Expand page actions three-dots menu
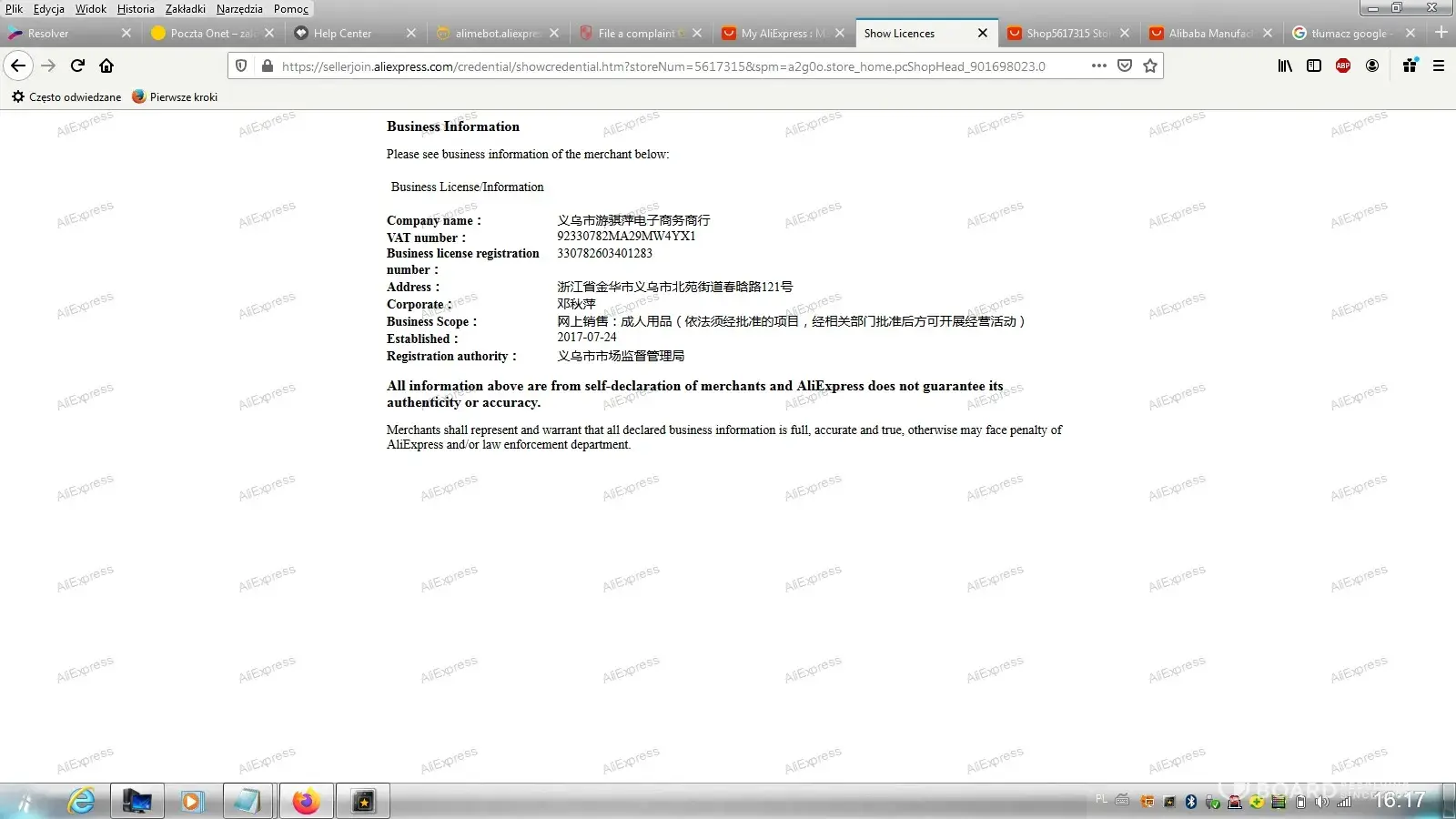The width and height of the screenshot is (1456, 819). click(x=1099, y=66)
